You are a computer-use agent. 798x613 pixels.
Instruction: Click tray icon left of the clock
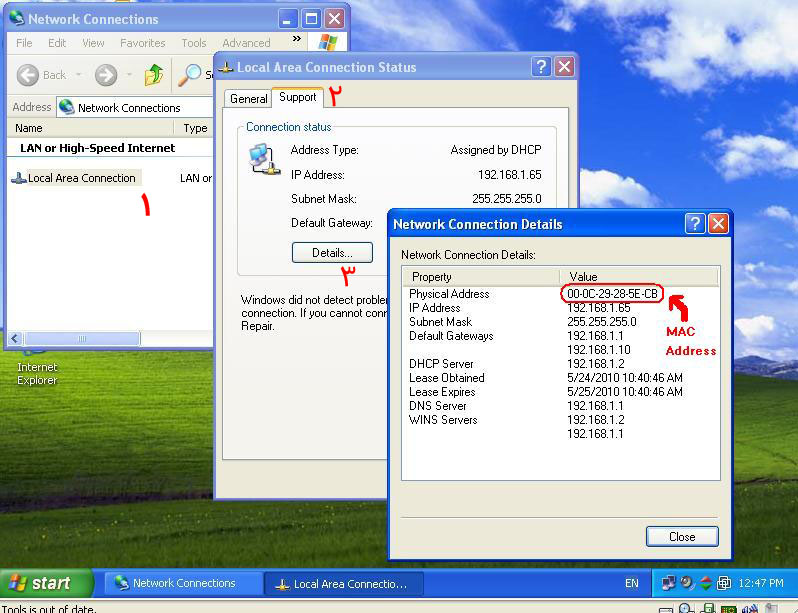point(724,582)
